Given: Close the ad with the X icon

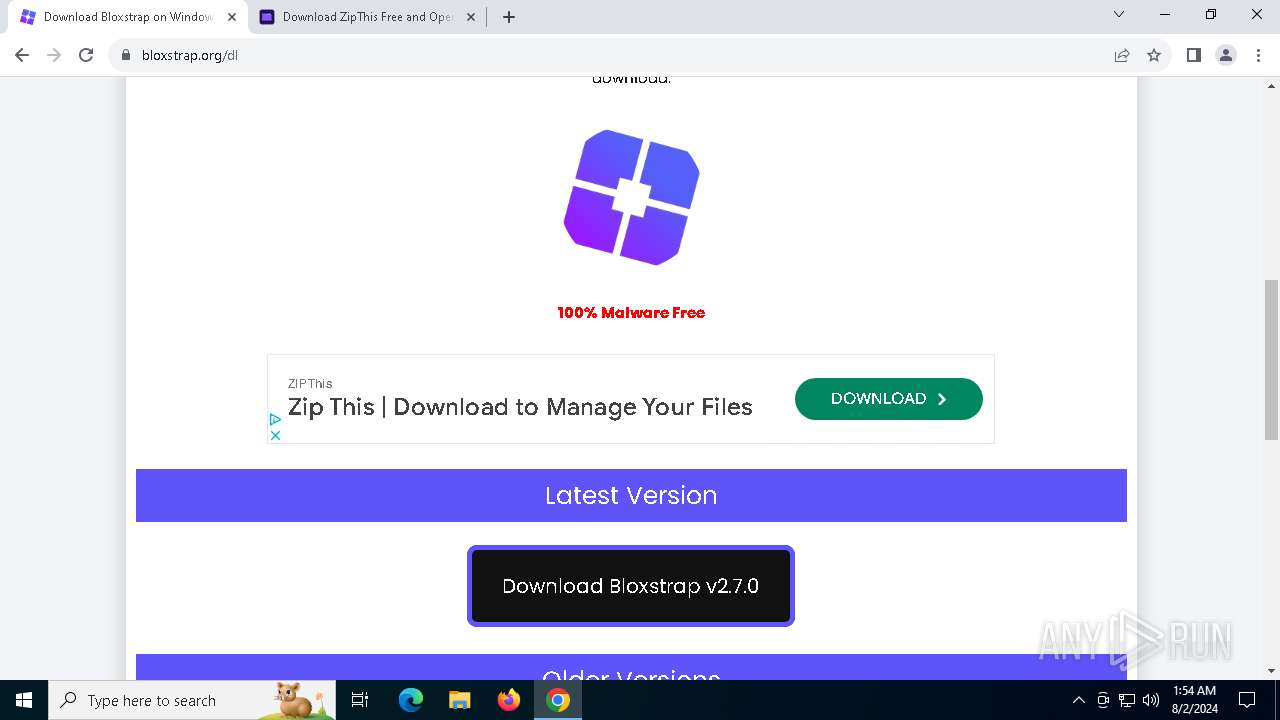Looking at the screenshot, I should [275, 435].
